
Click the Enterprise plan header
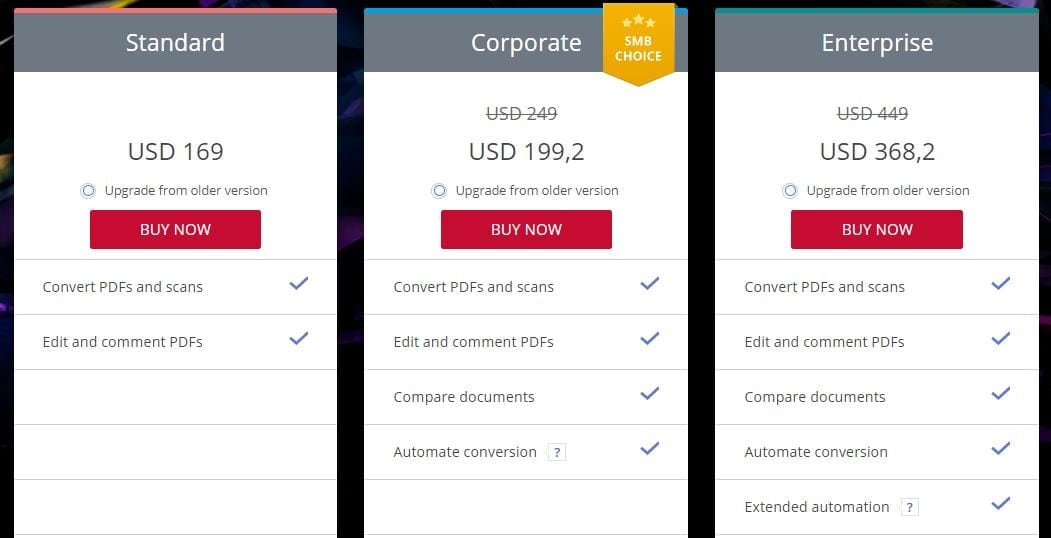pyautogui.click(x=877, y=42)
